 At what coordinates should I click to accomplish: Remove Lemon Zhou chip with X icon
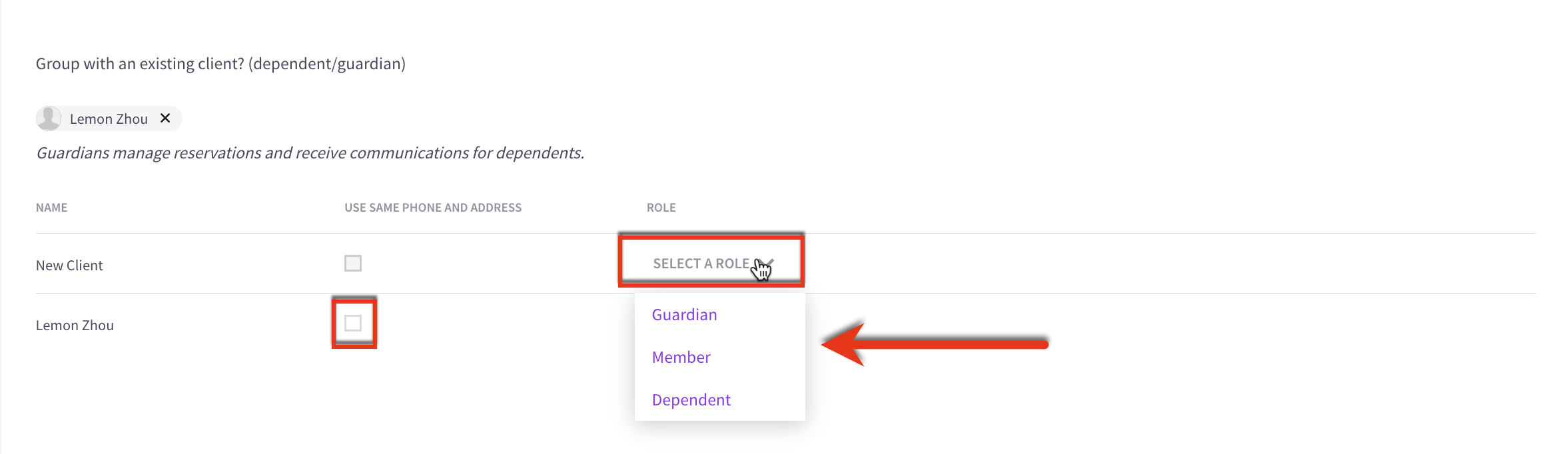click(165, 118)
